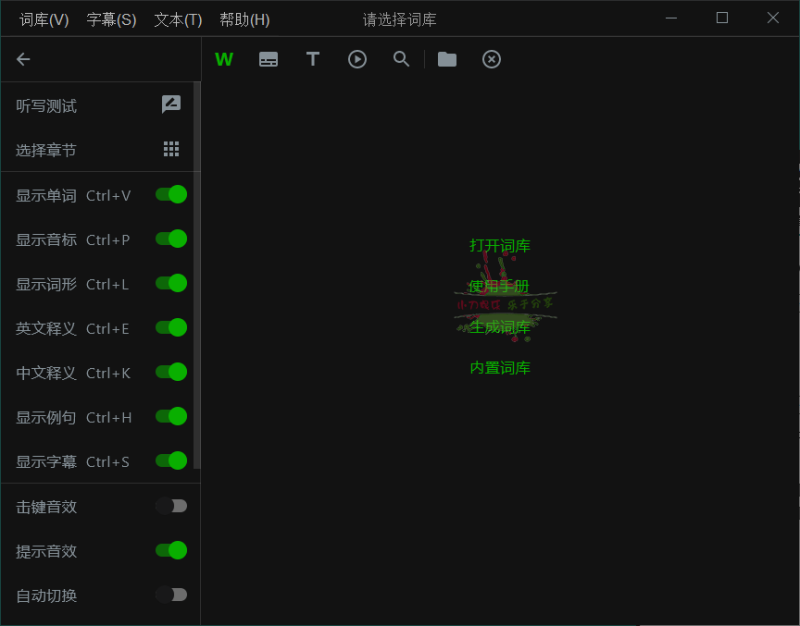Open 使用手册 user manual
The width and height of the screenshot is (800, 626).
[499, 286]
